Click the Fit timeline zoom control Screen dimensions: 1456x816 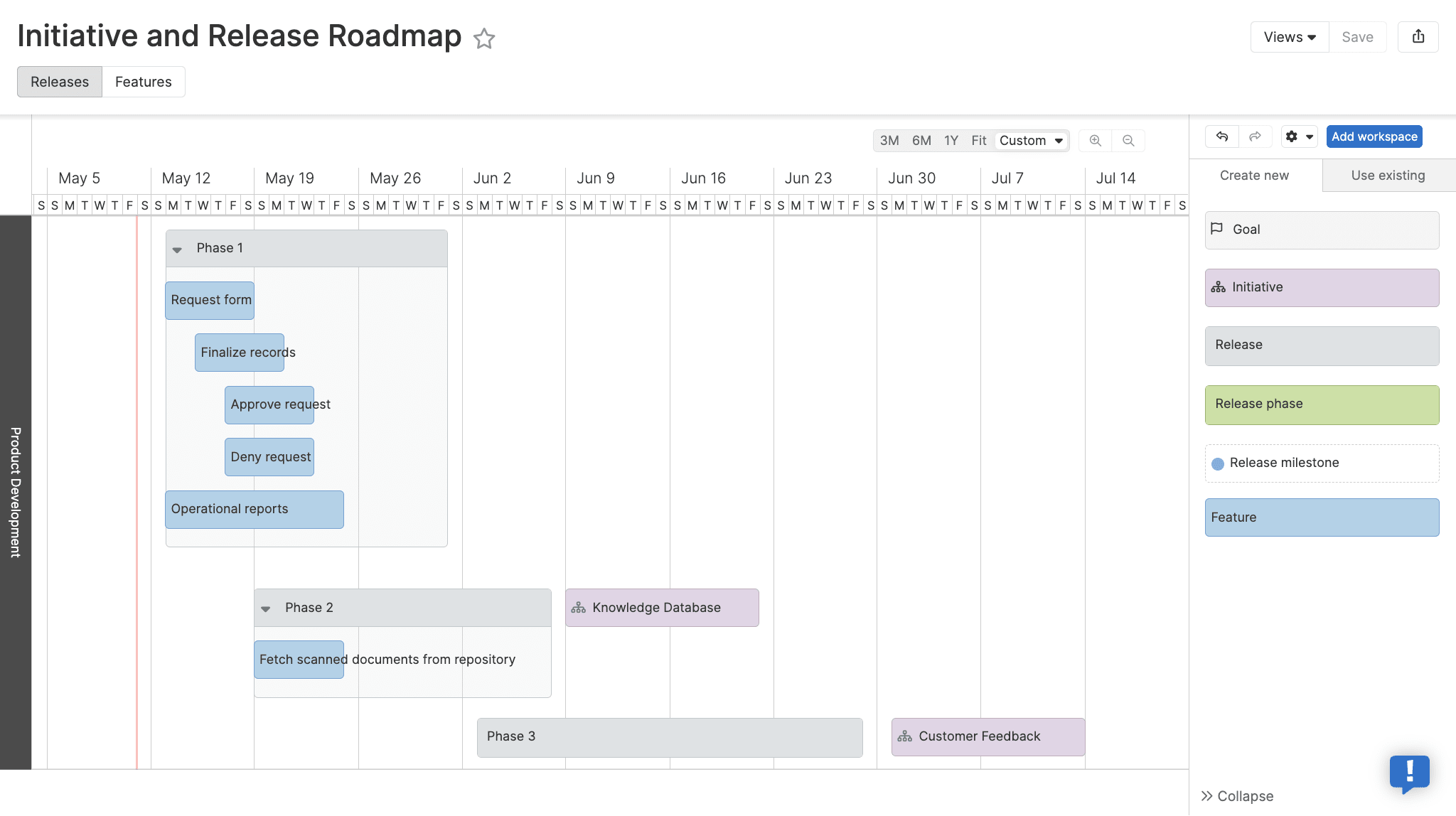pos(979,140)
